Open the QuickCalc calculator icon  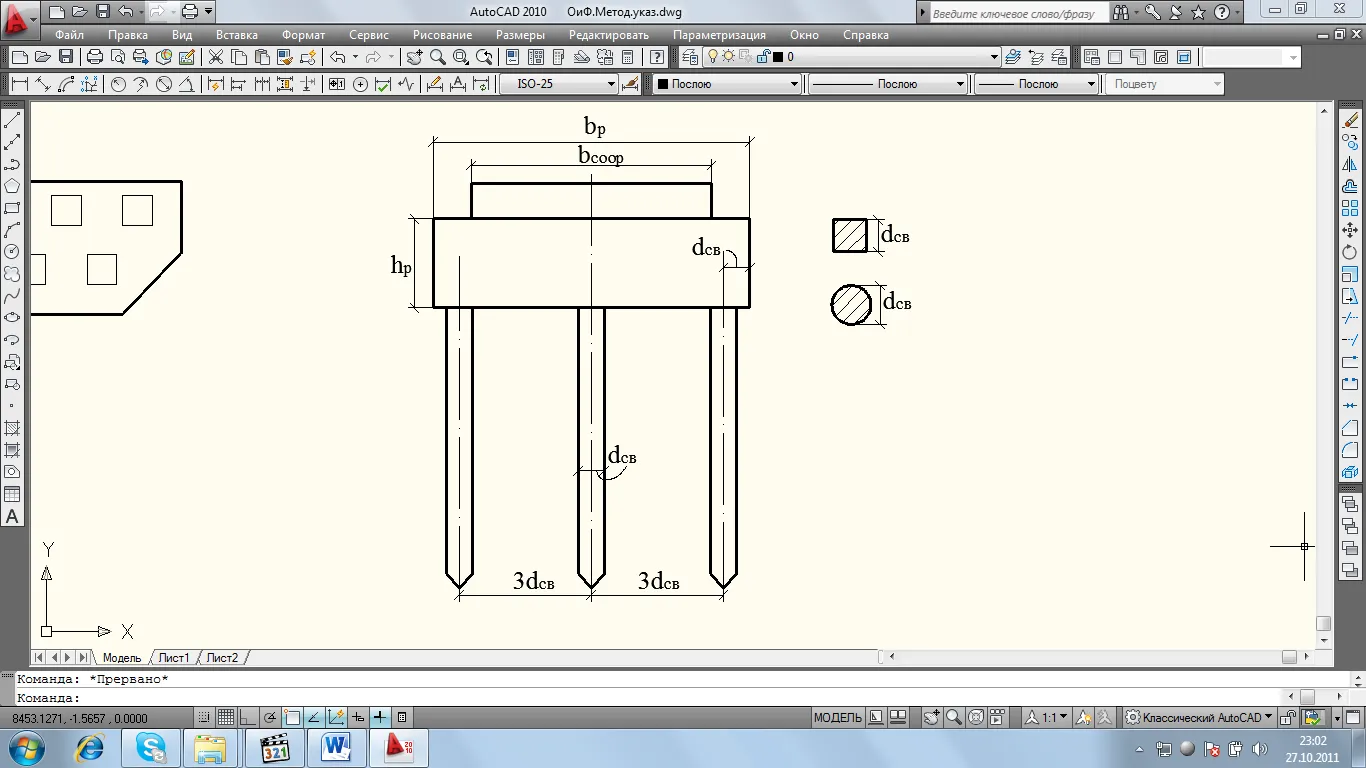[x=627, y=57]
